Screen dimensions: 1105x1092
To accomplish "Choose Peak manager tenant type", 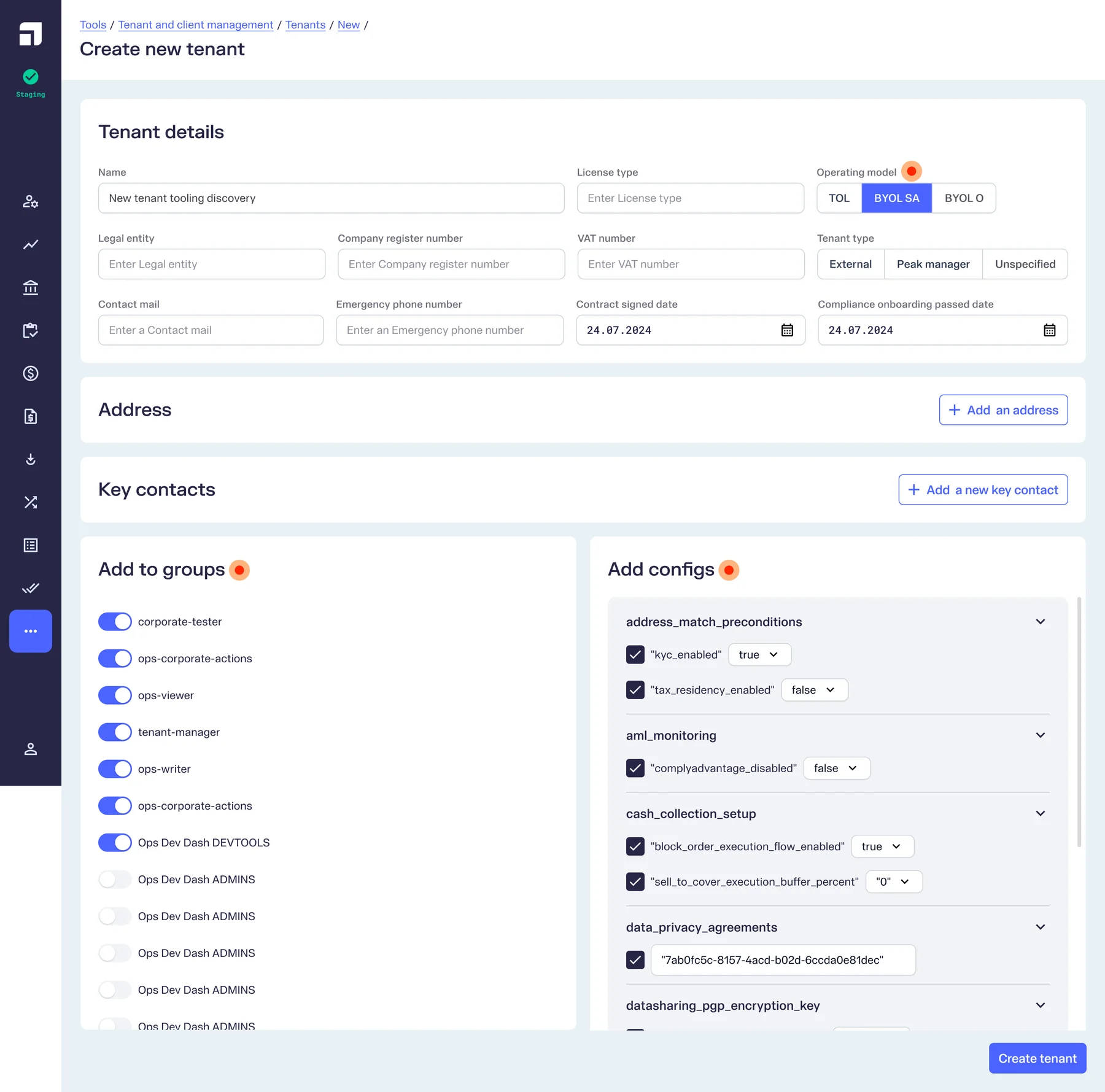I will pyautogui.click(x=933, y=264).
